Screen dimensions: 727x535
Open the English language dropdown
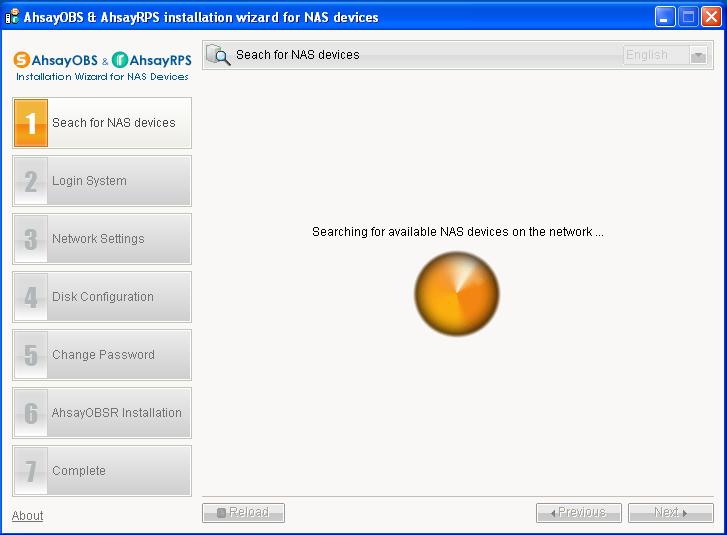[665, 55]
